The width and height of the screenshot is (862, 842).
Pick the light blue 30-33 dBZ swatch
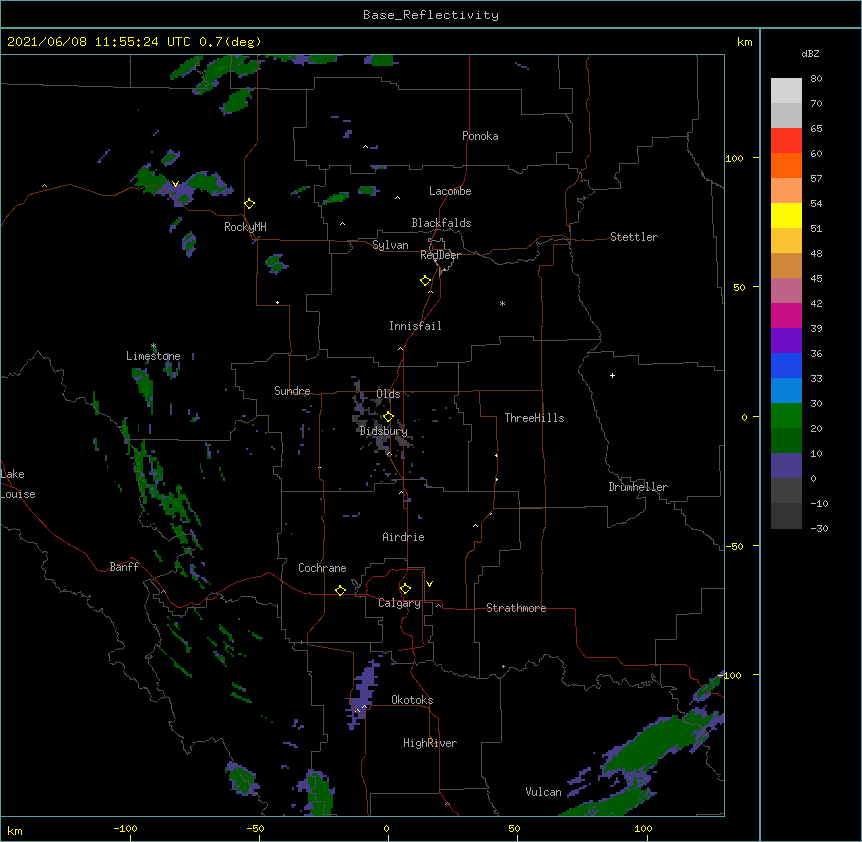point(786,391)
